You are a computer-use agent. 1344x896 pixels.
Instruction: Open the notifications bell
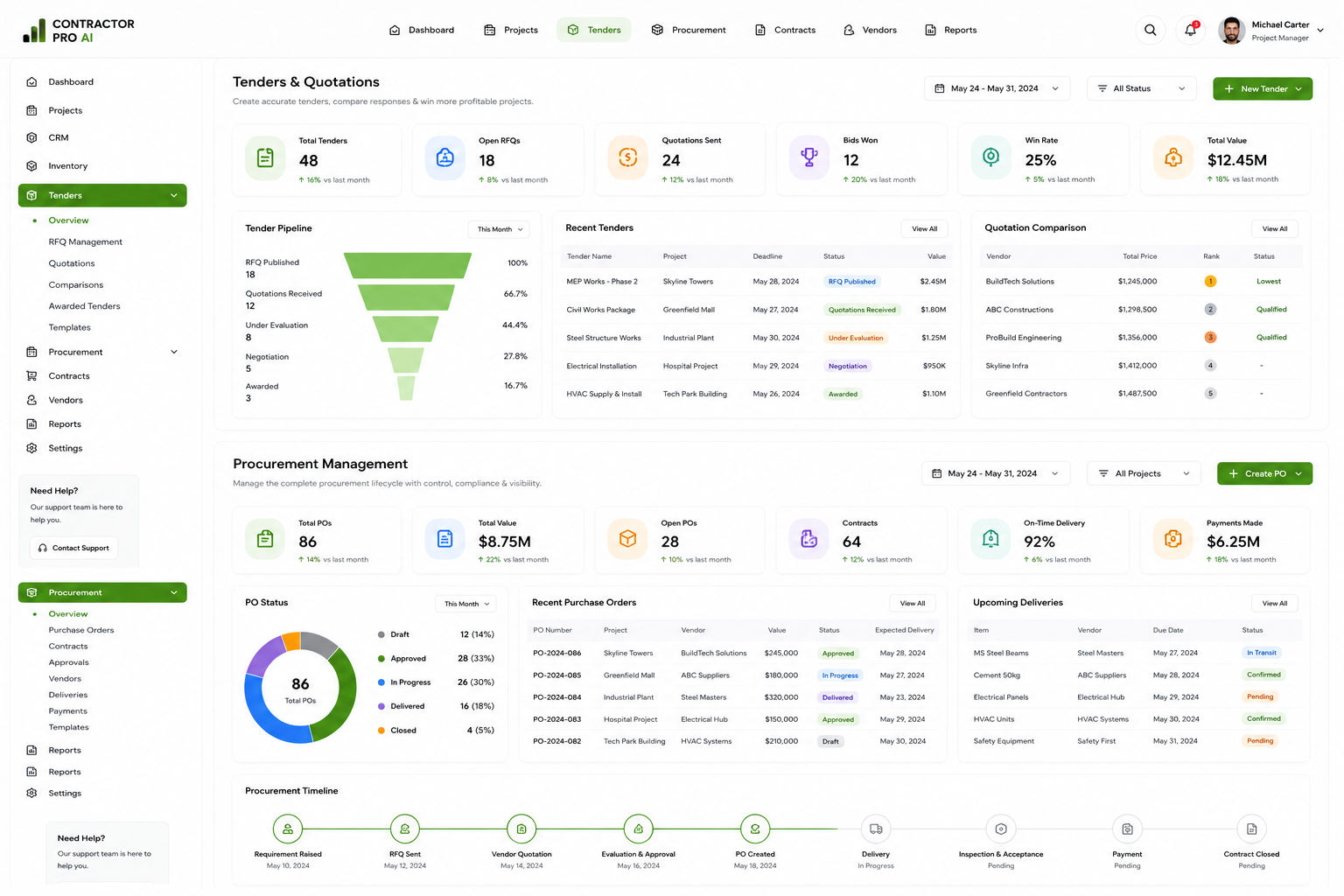(1190, 30)
